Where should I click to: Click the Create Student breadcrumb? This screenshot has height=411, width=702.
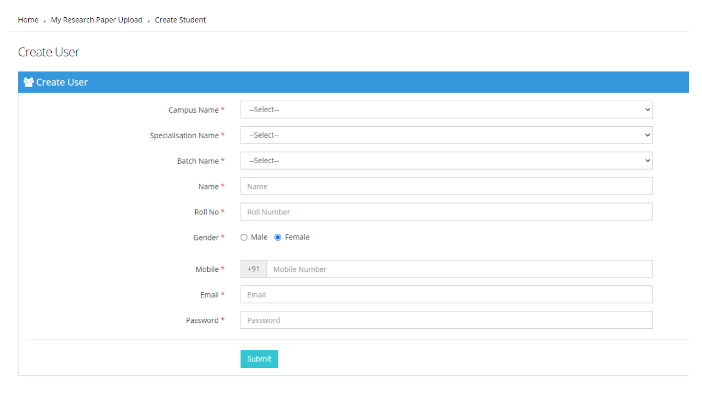pos(180,20)
